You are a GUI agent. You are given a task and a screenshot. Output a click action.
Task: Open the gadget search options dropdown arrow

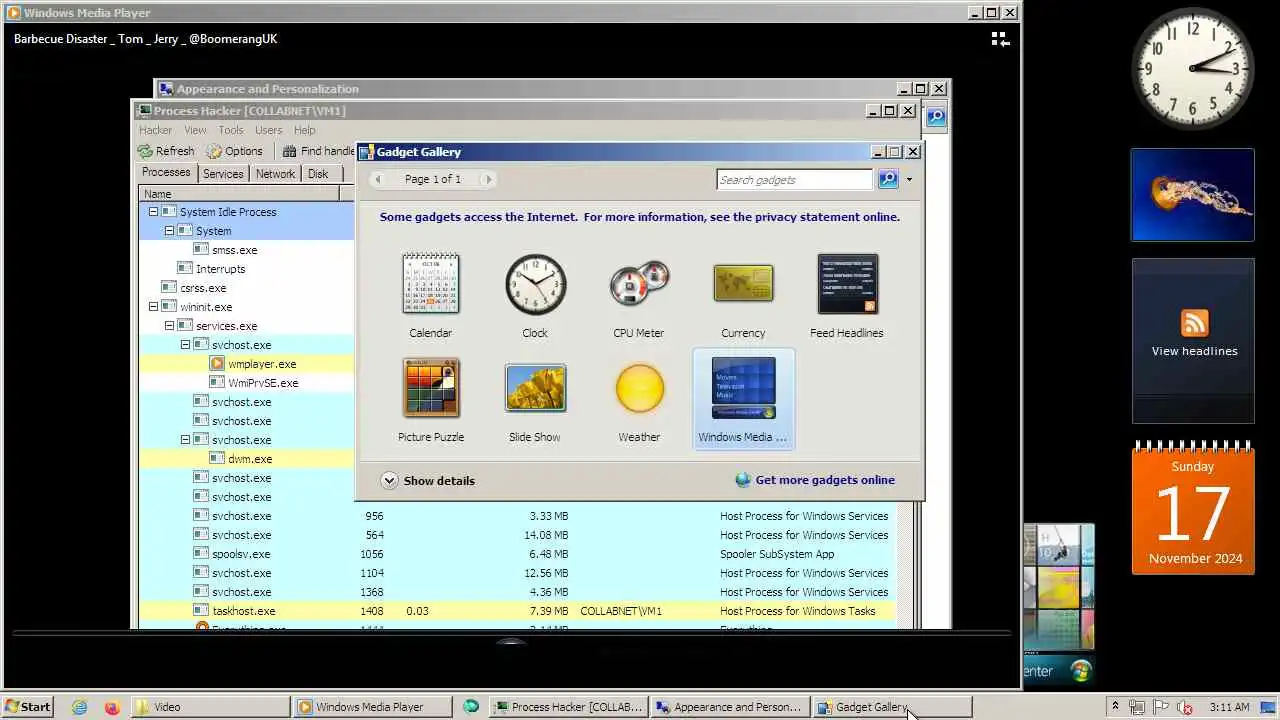click(x=909, y=180)
